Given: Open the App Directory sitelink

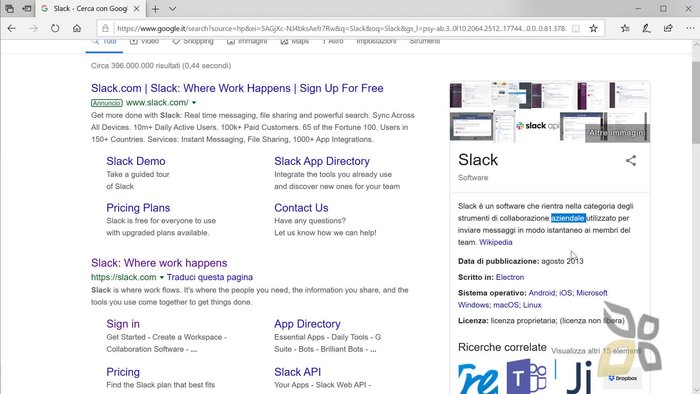Looking at the screenshot, I should coord(307,324).
